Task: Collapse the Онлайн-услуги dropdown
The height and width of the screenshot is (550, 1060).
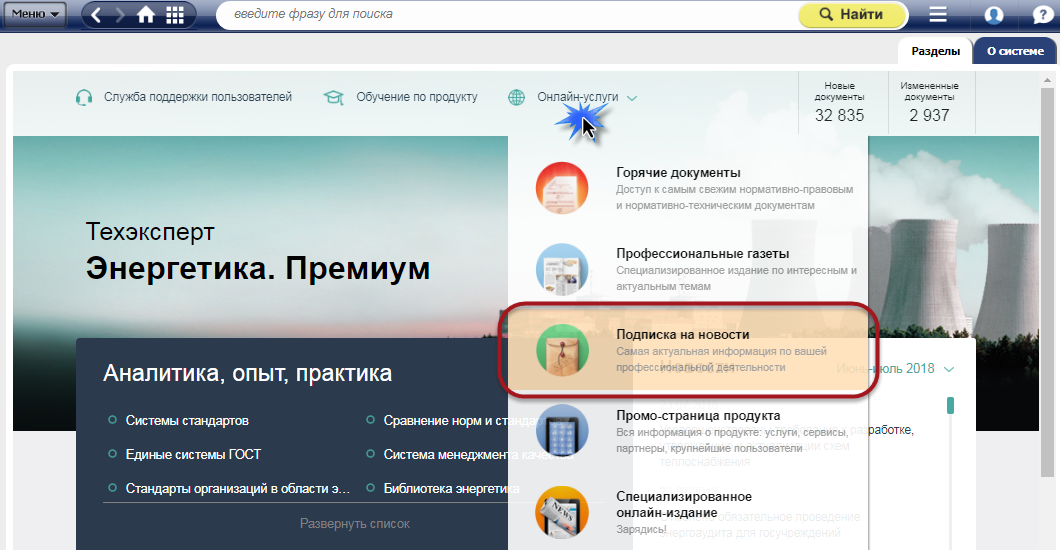Action: coord(586,97)
